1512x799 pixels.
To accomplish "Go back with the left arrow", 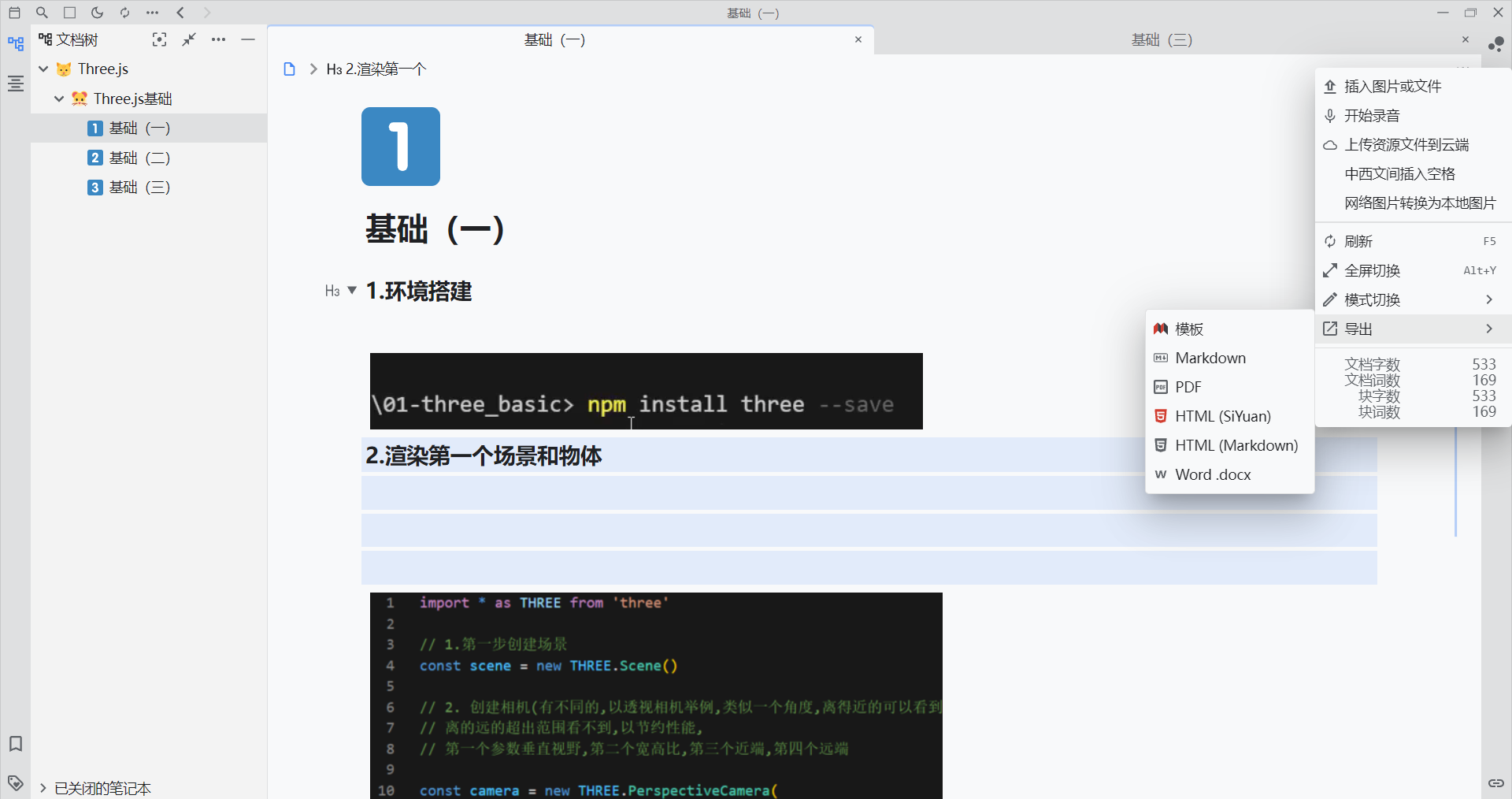I will point(180,13).
